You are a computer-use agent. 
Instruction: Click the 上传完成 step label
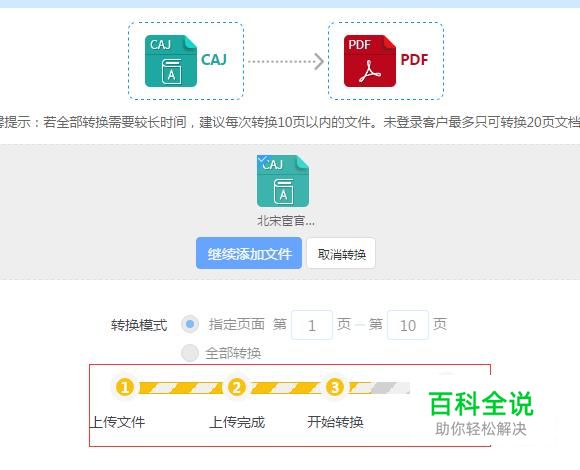237,422
